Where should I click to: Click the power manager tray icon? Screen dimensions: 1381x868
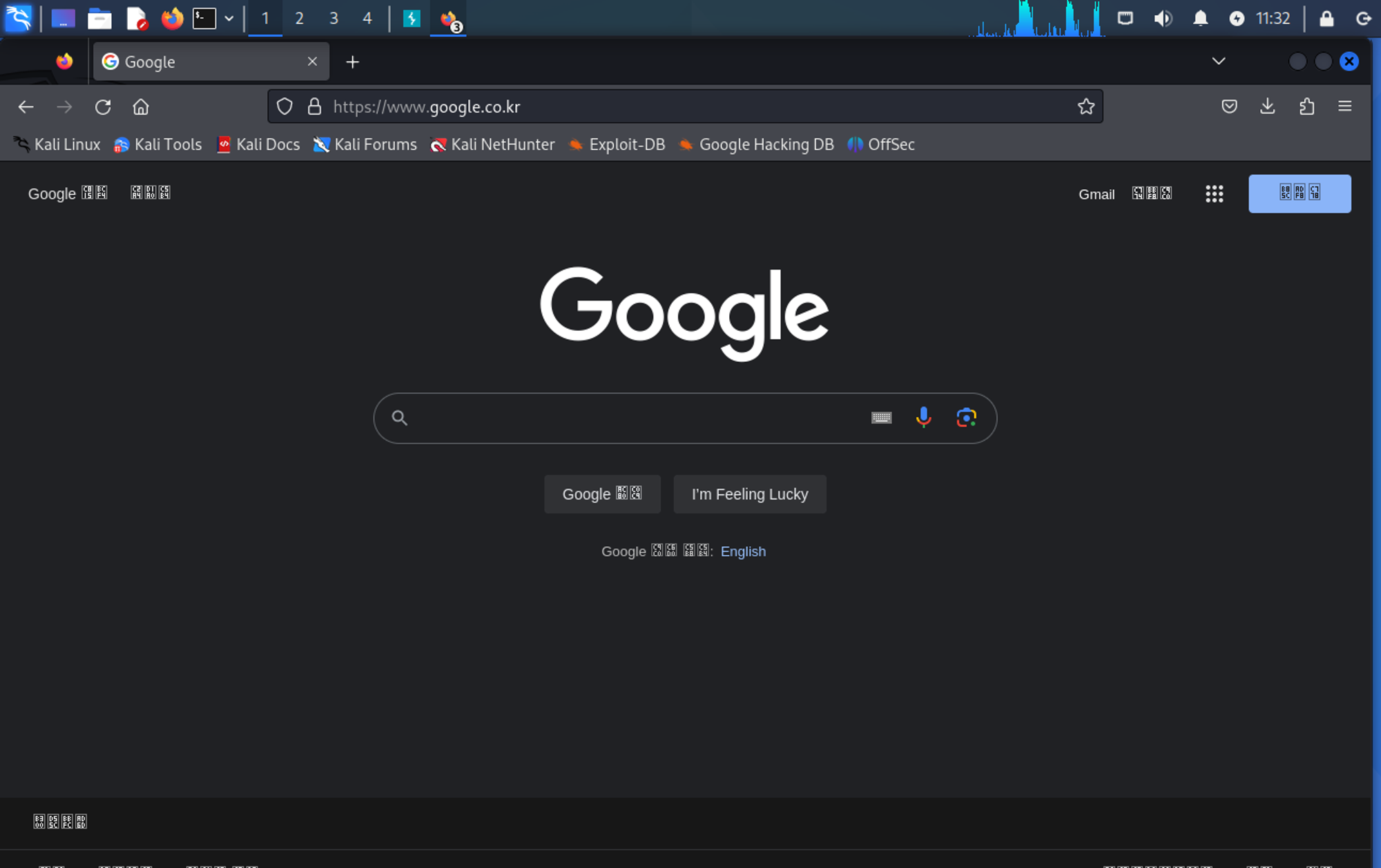click(1237, 19)
